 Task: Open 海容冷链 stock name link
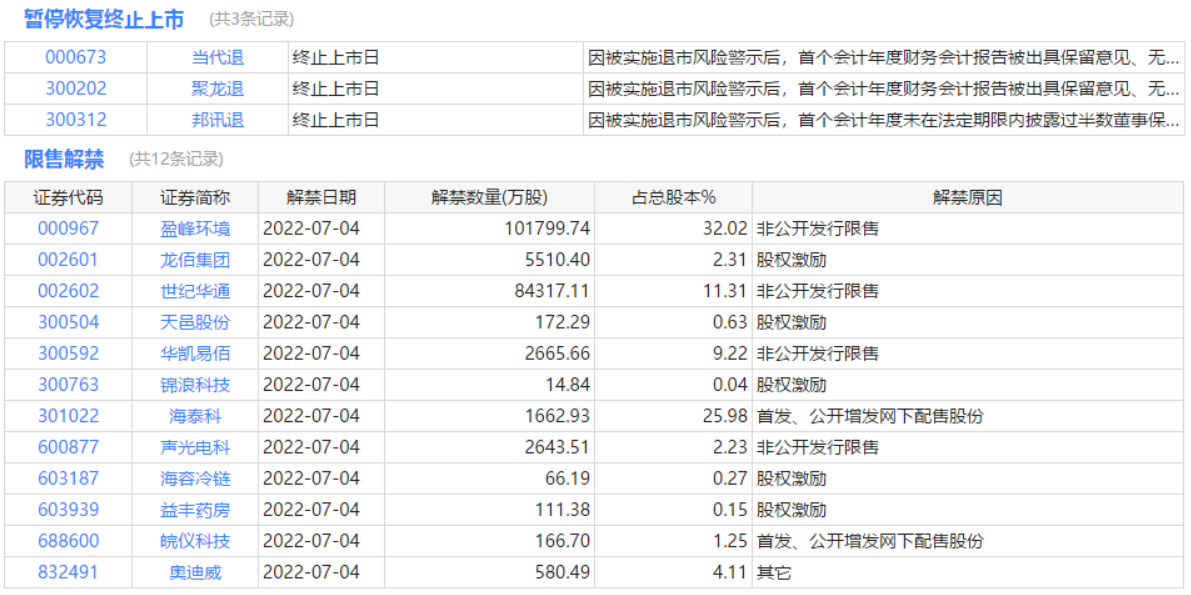point(195,479)
